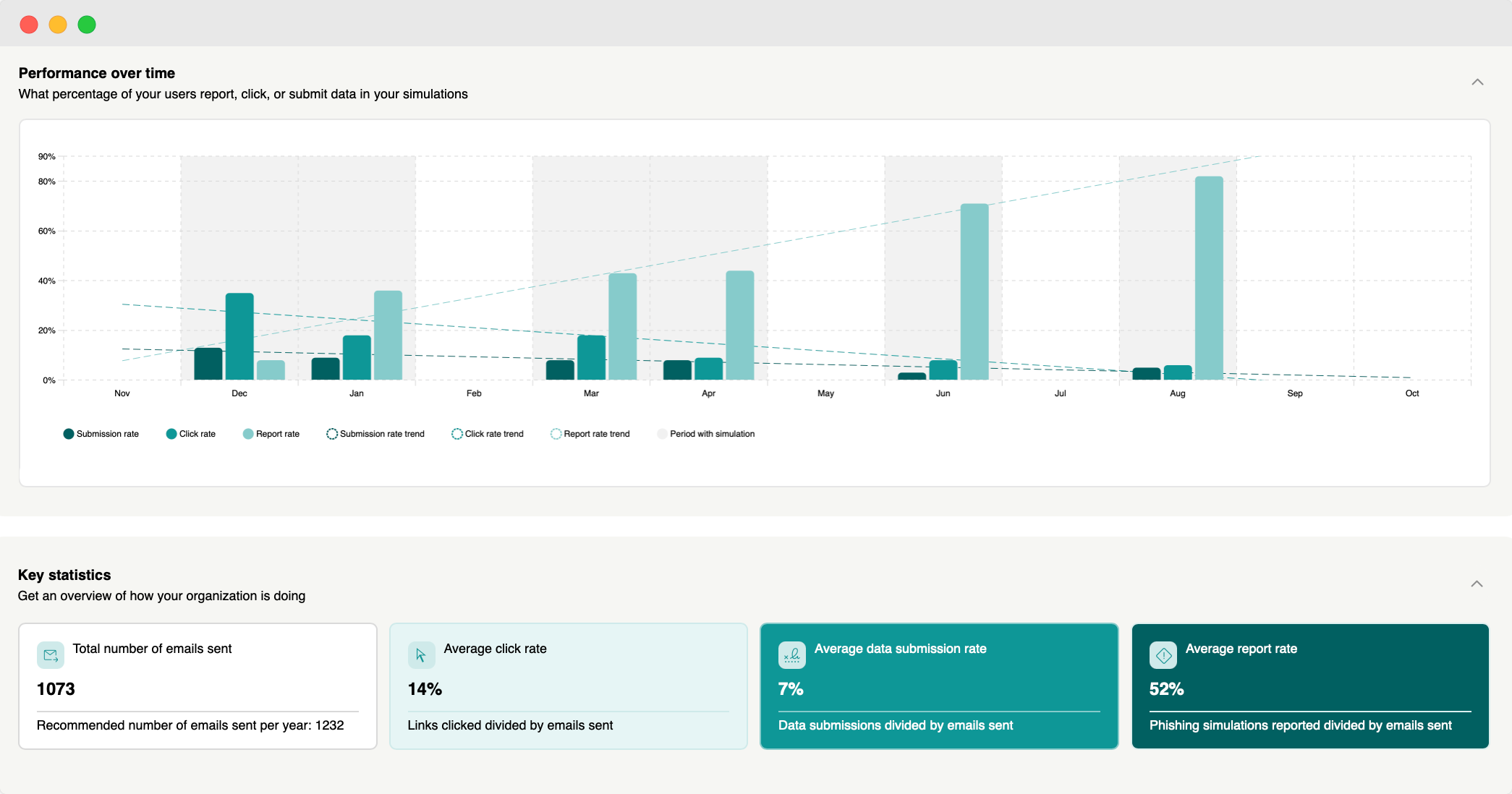
Task: Click the Period with simulation legend dot
Action: point(662,434)
